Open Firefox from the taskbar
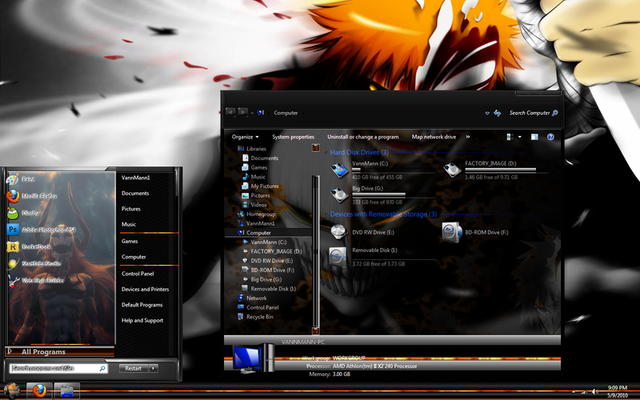Screen dimensions: 640x400 [39, 391]
